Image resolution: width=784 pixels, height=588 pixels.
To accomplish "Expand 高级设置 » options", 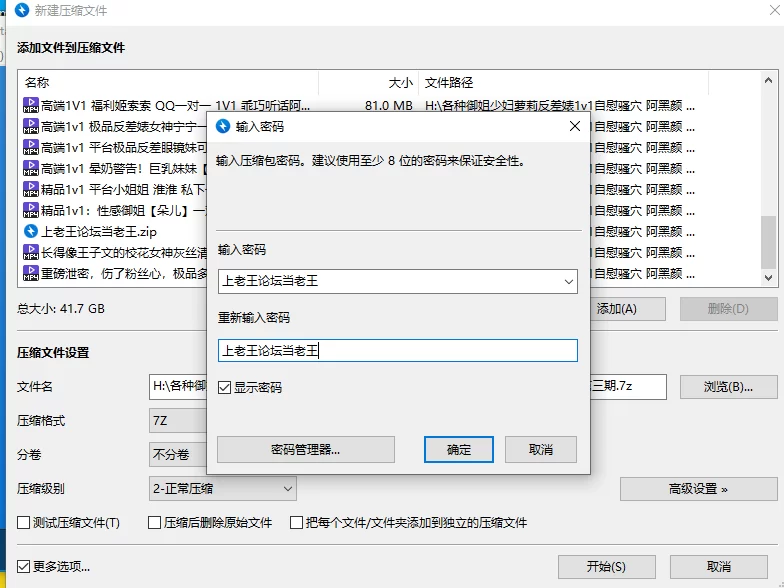I will coord(698,488).
